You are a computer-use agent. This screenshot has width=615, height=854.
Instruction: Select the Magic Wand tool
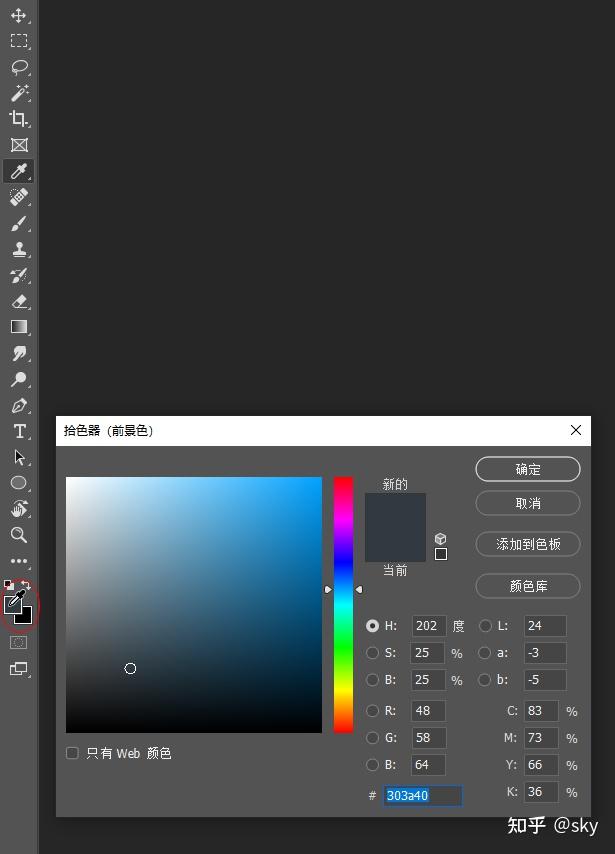pos(19,93)
